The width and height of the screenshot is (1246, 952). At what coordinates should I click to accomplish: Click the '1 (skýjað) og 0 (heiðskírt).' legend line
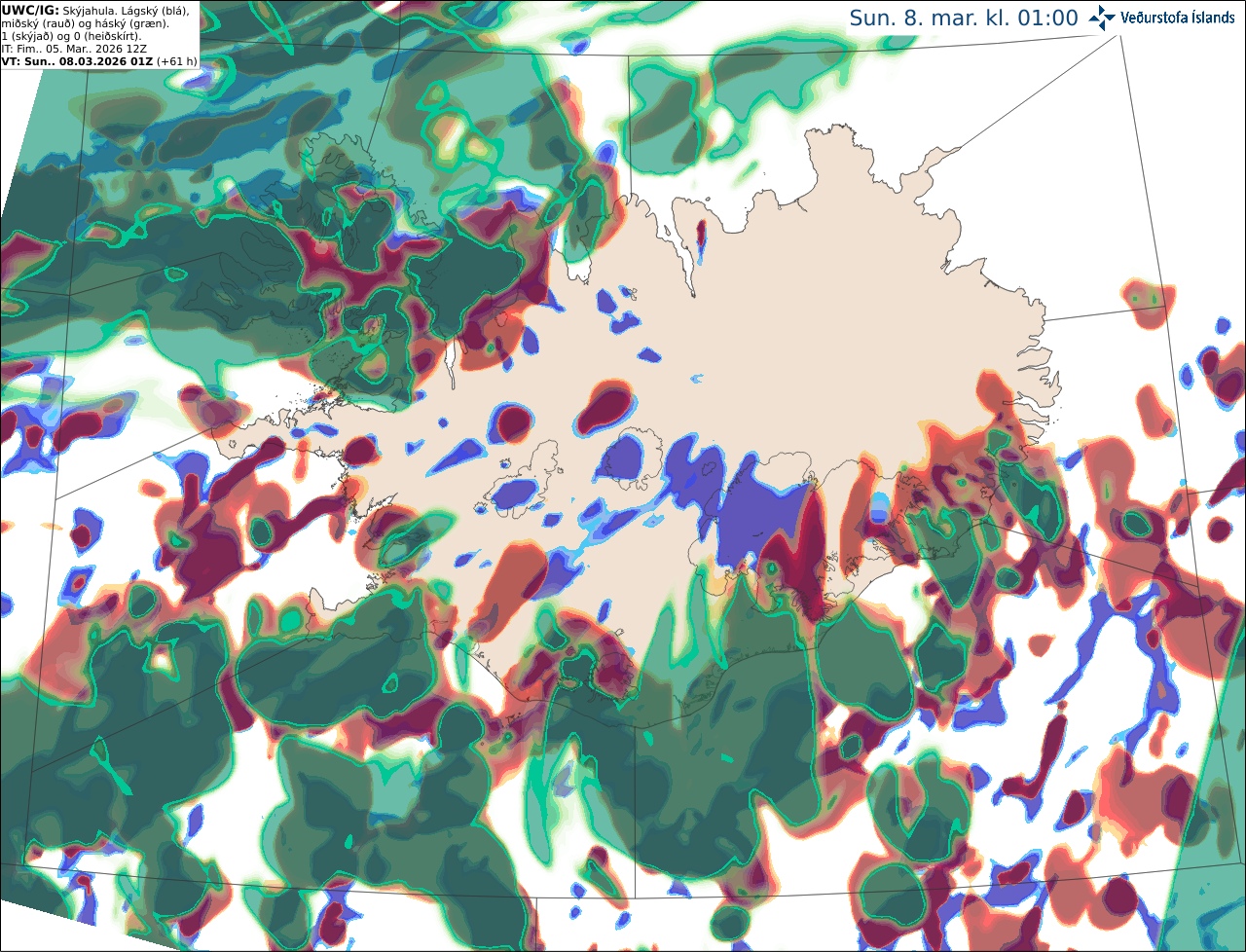click(x=71, y=36)
